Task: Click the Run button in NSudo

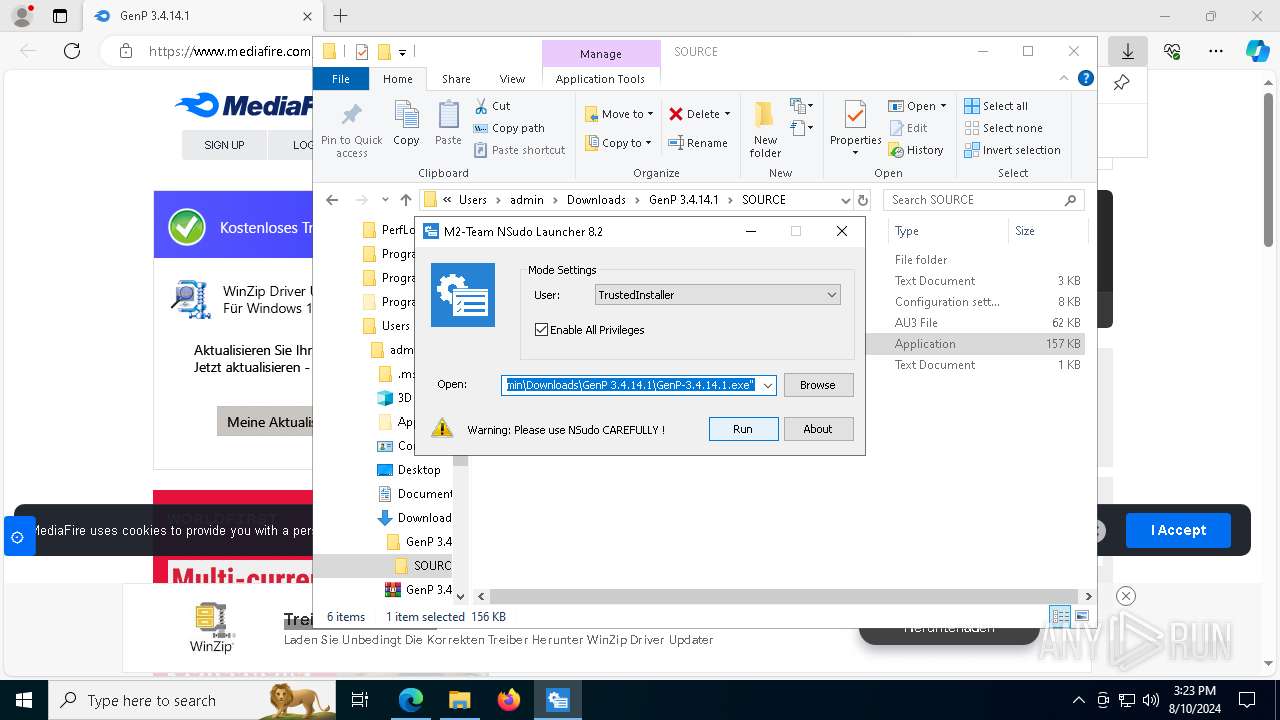Action: tap(743, 429)
